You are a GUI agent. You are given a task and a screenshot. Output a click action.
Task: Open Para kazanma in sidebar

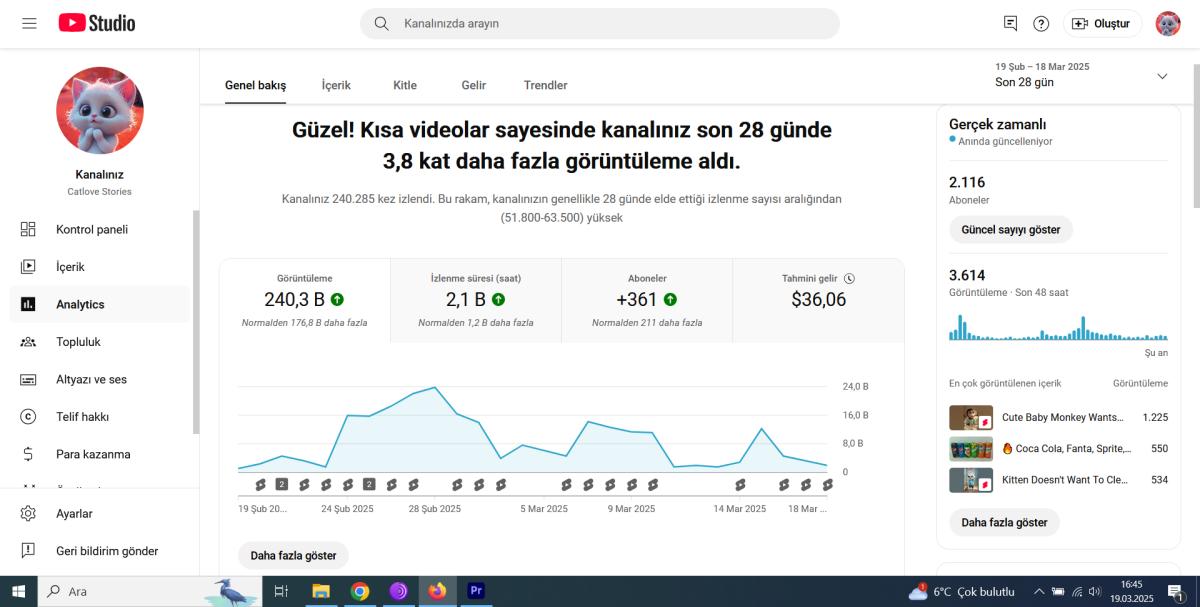tap(99, 454)
